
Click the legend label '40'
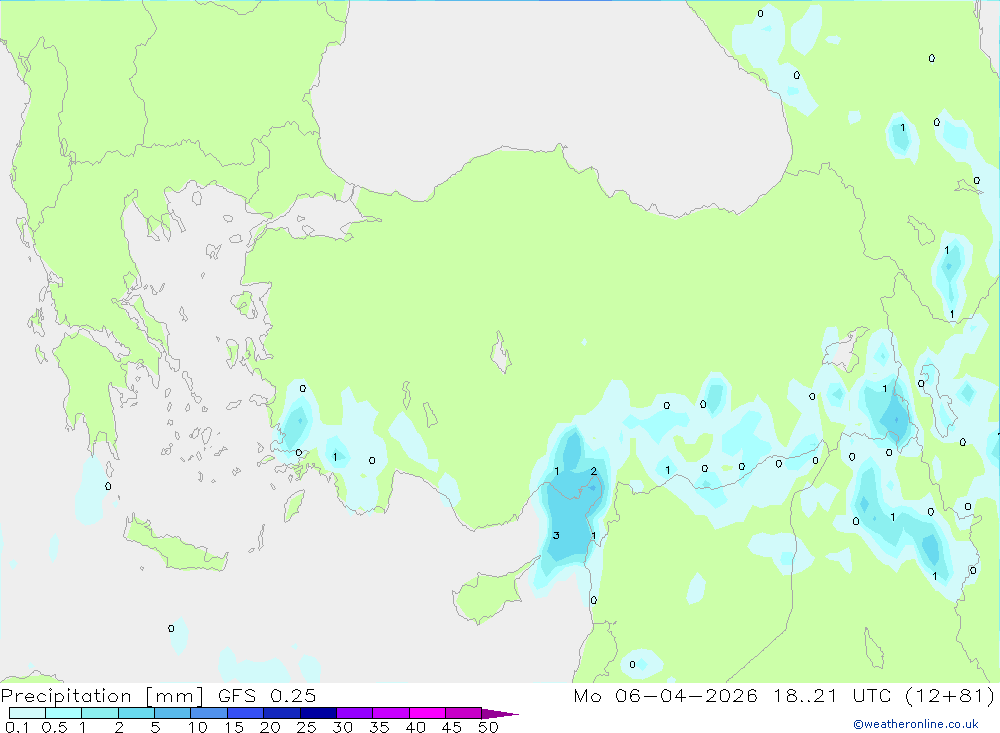pos(416,727)
